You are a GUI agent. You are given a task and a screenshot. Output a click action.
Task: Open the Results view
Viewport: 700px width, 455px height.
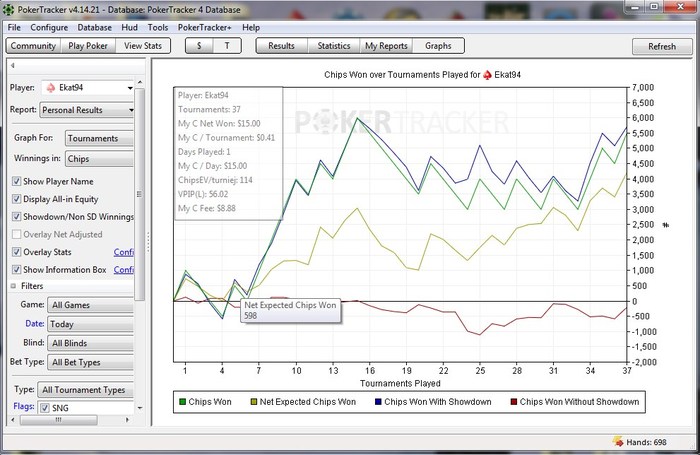[282, 46]
